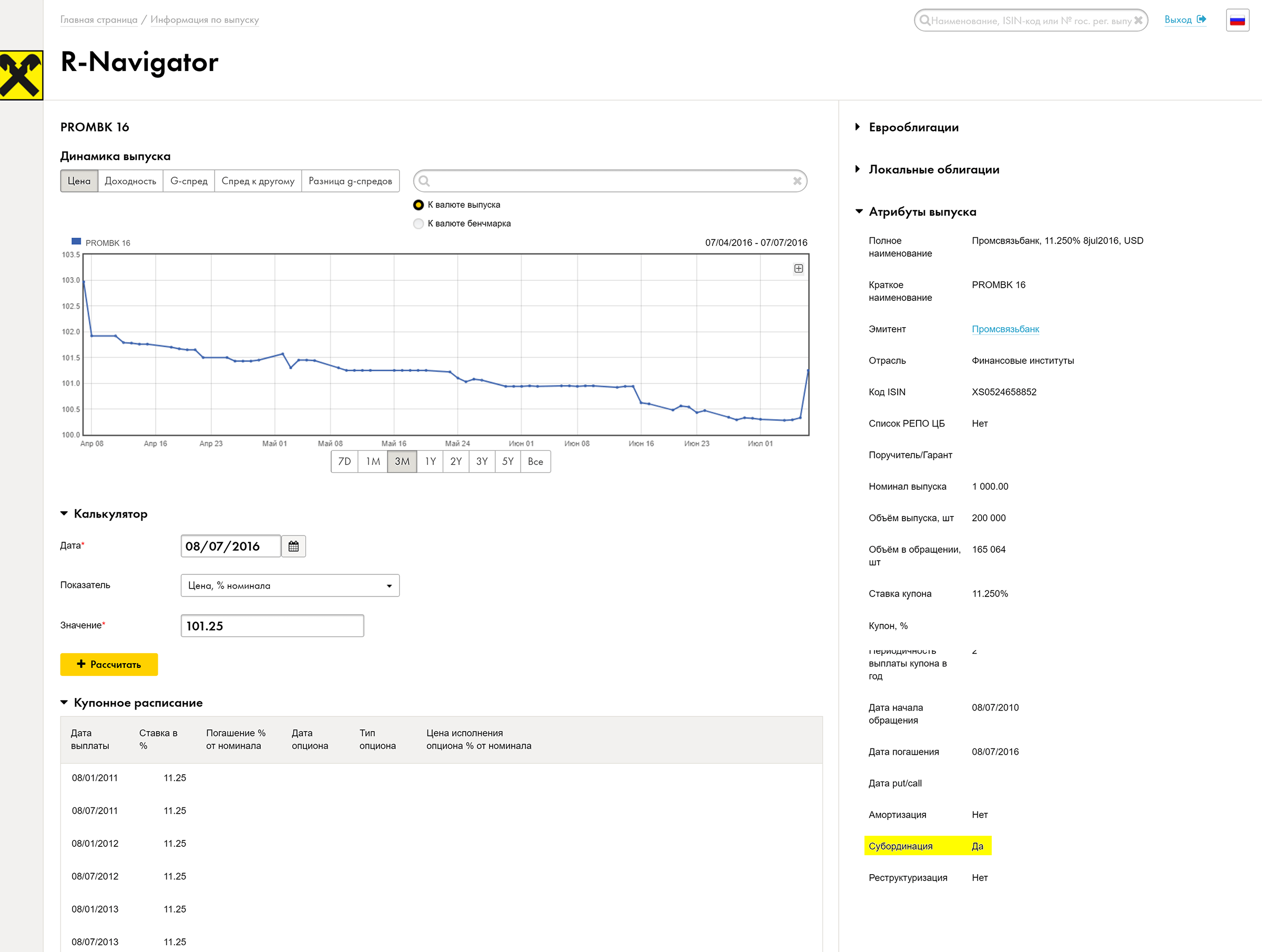Expand chart with the plus icon

(798, 268)
